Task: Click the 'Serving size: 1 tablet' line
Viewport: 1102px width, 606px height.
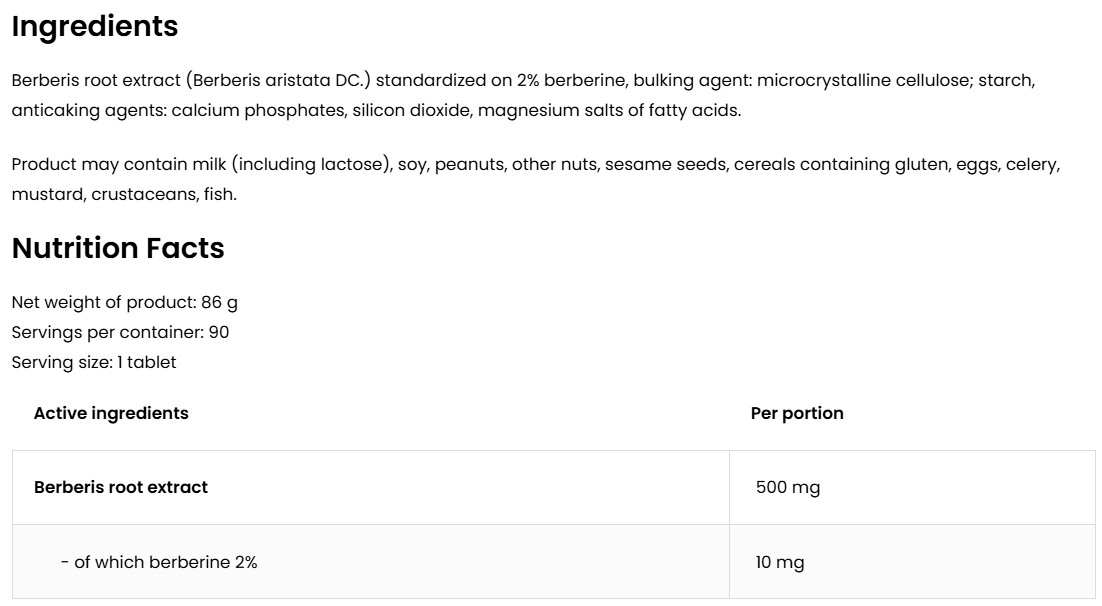Action: 94,362
